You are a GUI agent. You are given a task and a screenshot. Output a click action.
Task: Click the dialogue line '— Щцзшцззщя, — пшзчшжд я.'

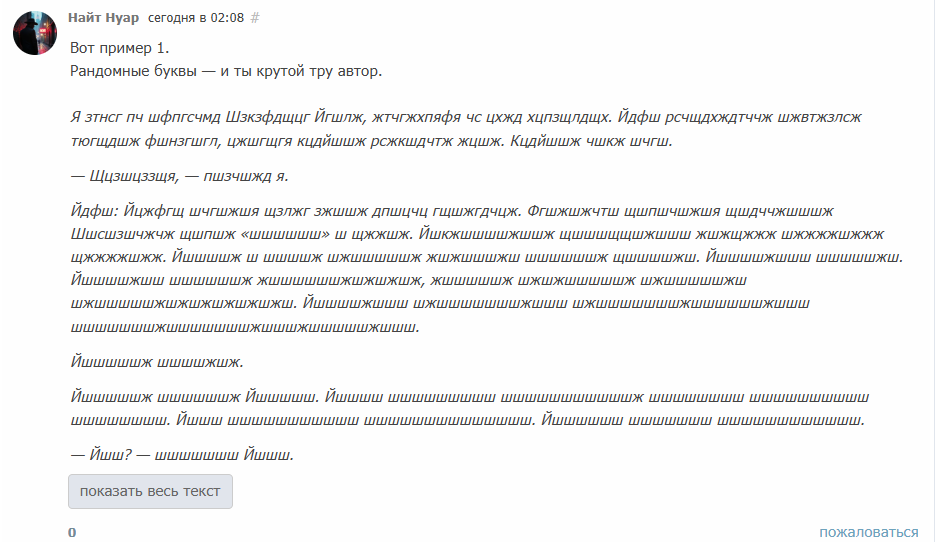179,176
